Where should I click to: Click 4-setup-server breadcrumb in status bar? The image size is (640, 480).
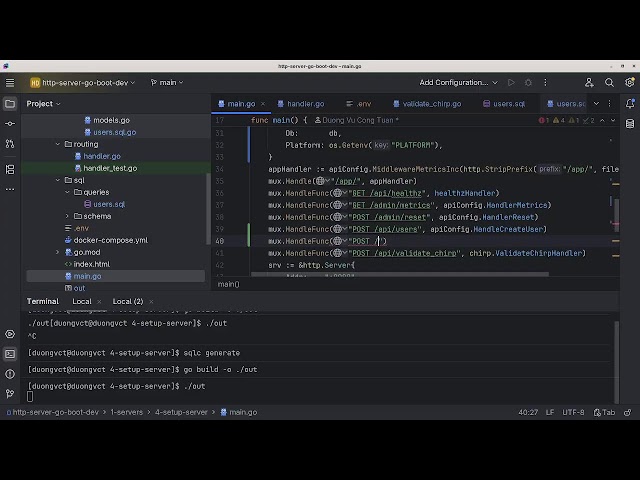(x=180, y=412)
